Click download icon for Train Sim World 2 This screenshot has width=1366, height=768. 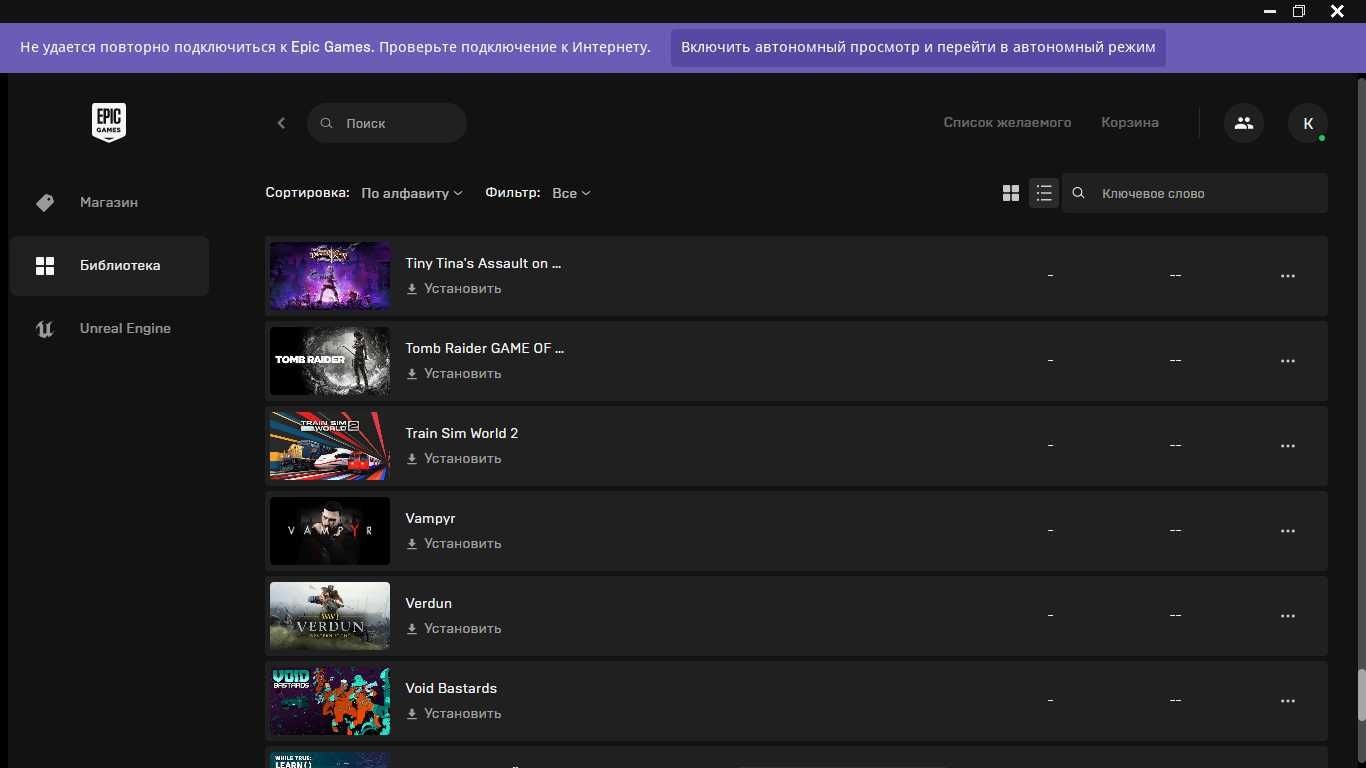[412, 459]
